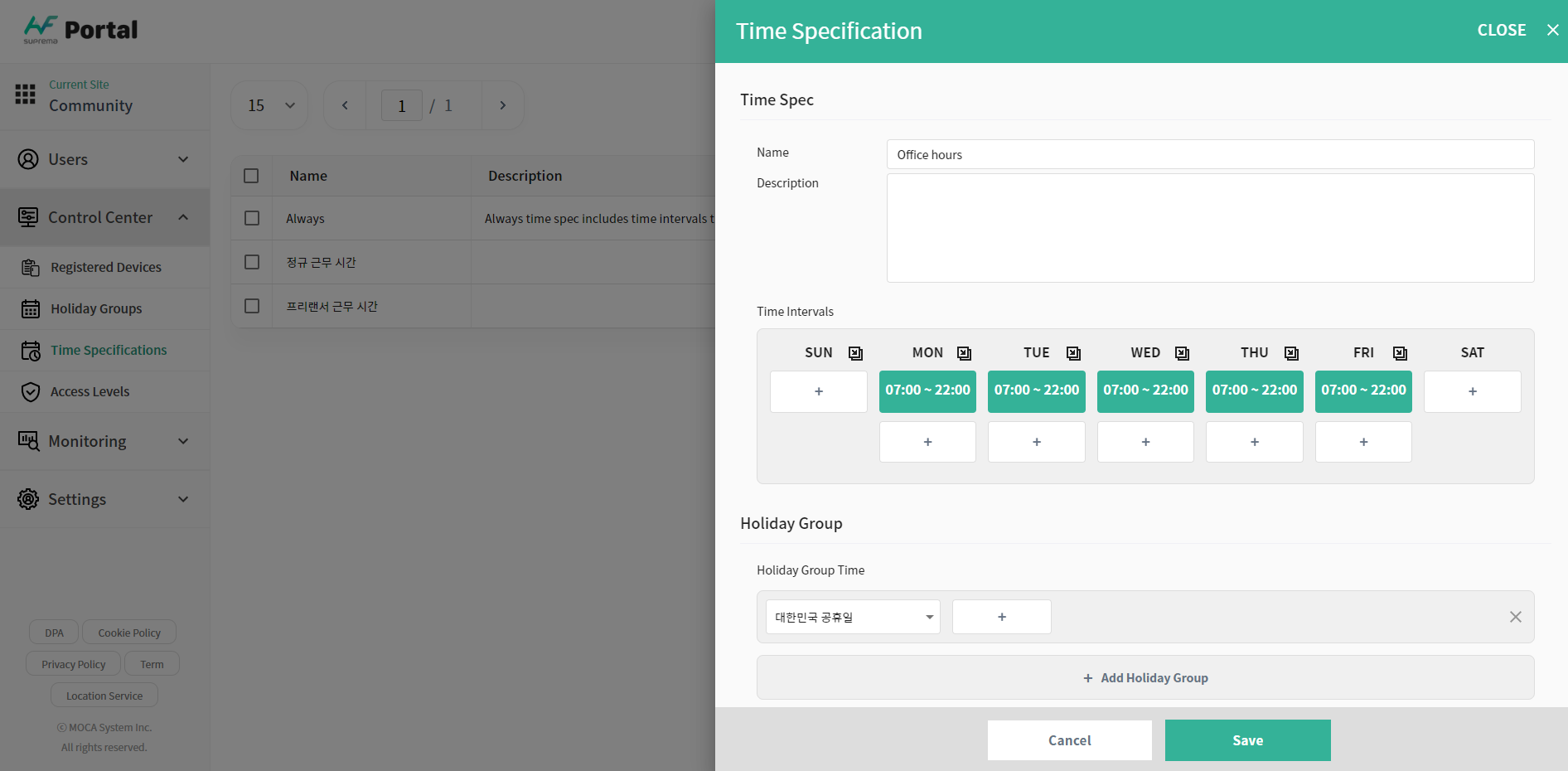1568x771 pixels.
Task: Save the time specification
Action: point(1247,740)
